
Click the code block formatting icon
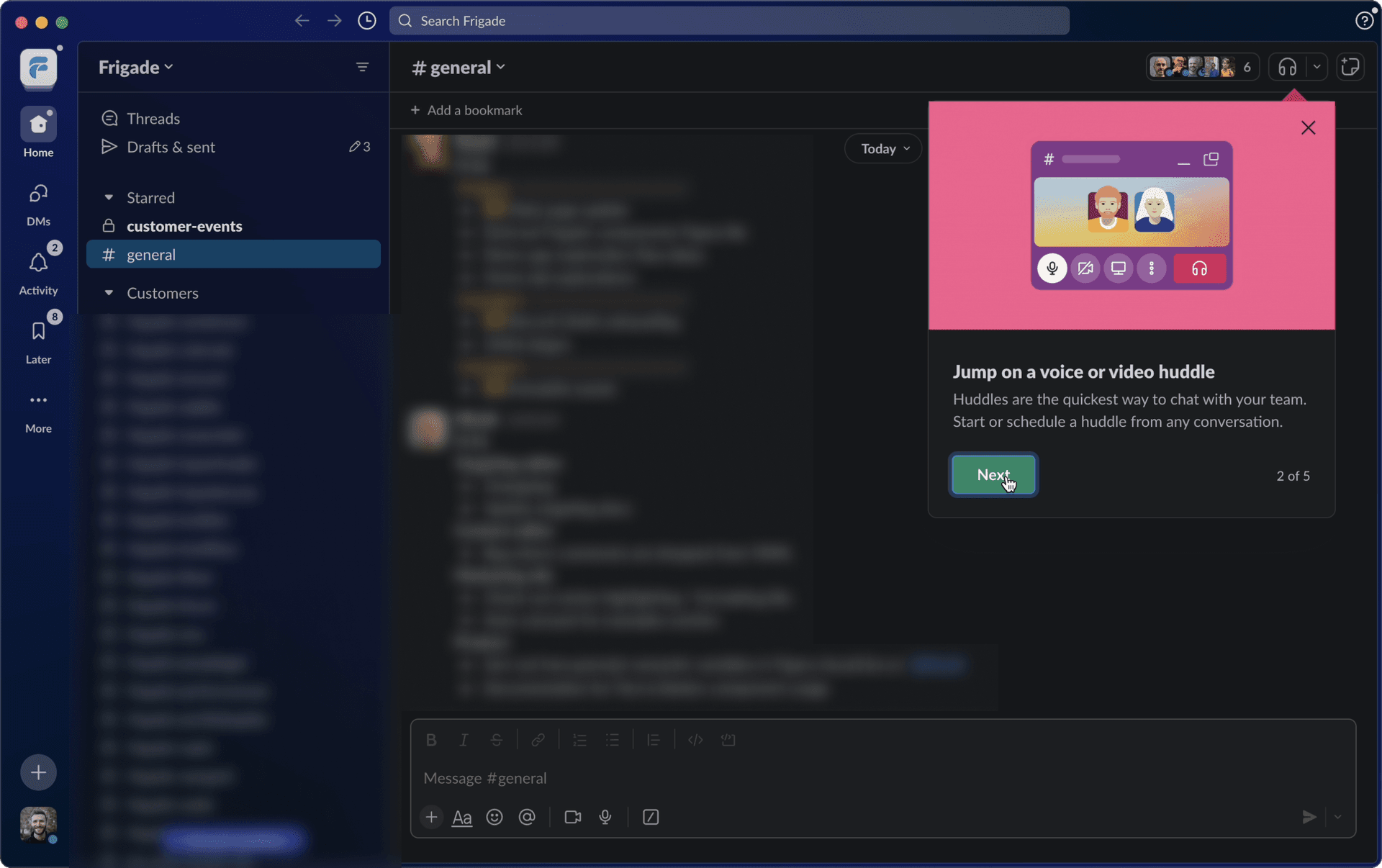[x=727, y=740]
